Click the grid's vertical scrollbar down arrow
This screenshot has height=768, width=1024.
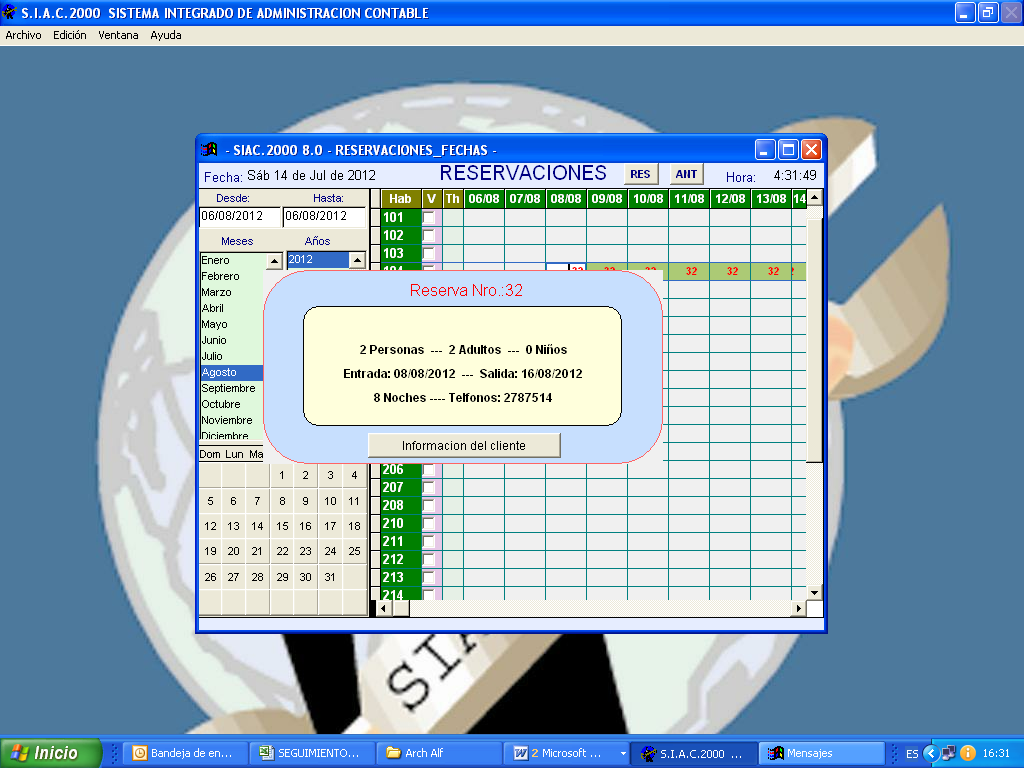[x=814, y=592]
